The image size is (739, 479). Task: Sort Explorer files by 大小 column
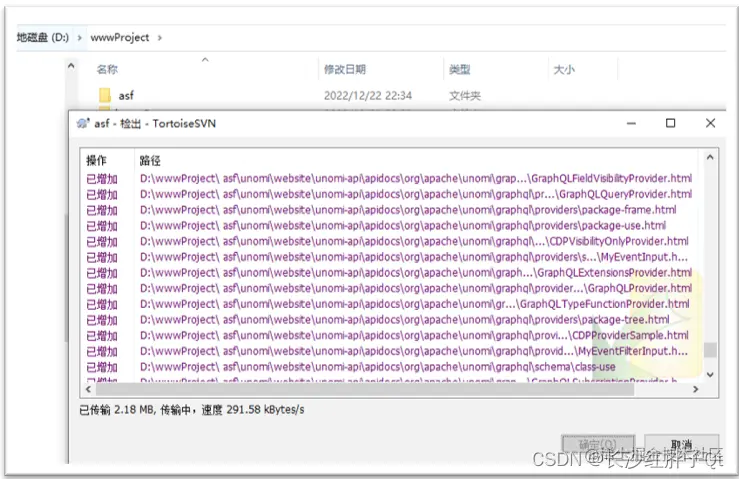(x=564, y=70)
